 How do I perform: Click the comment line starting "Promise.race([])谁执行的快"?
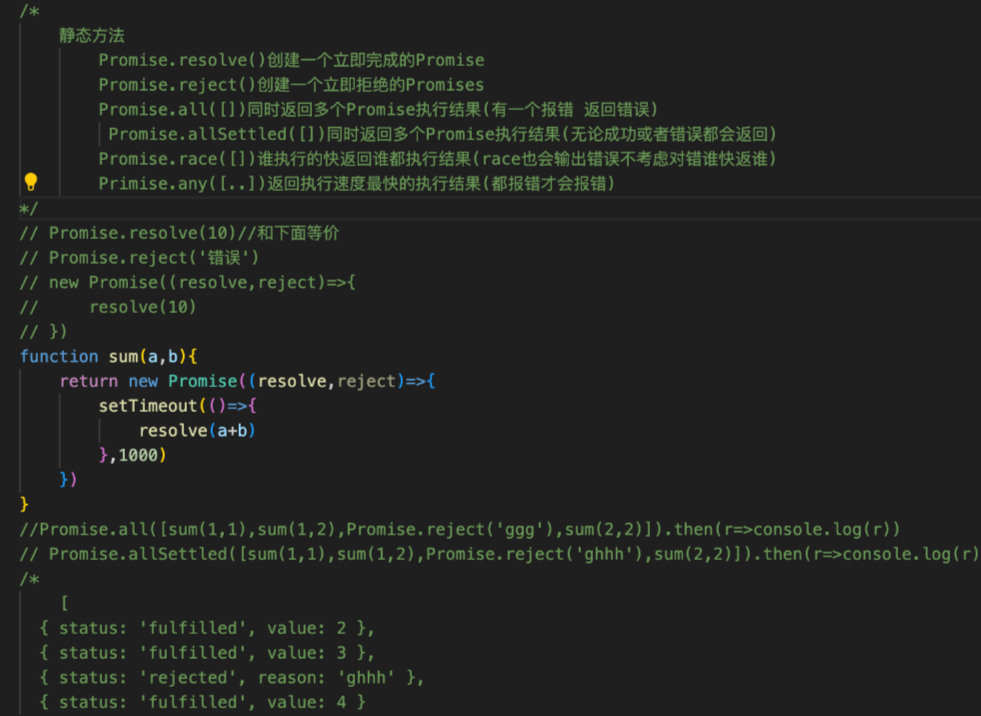437,159
